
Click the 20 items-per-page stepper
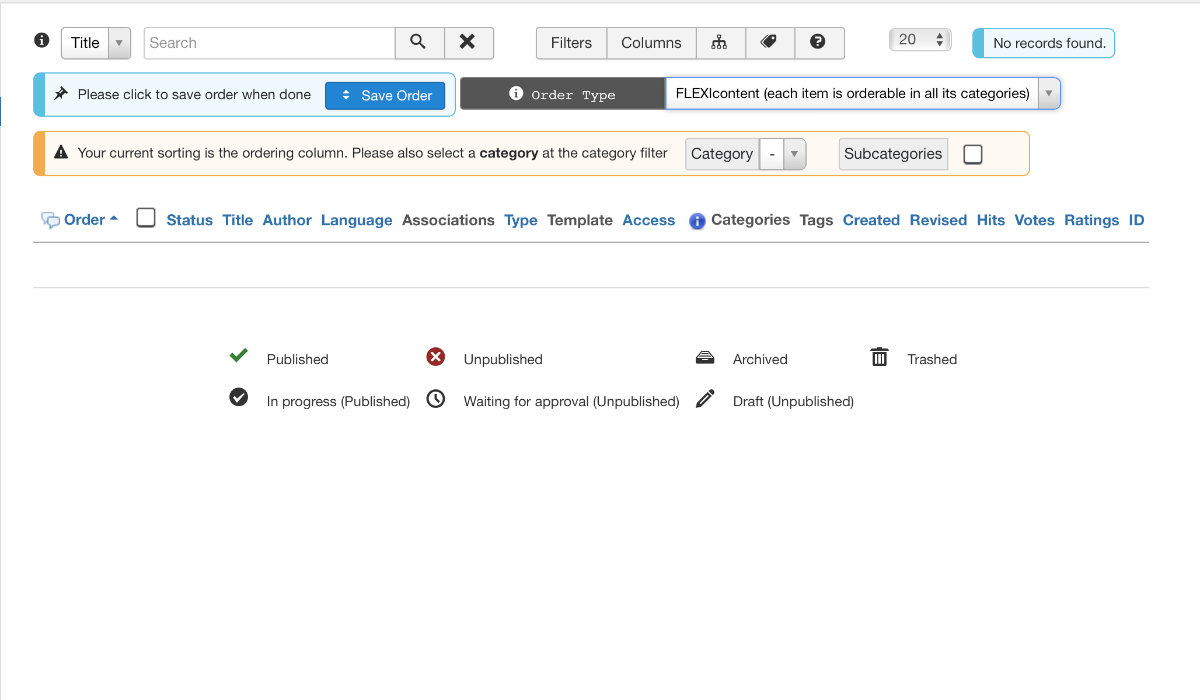coord(919,40)
